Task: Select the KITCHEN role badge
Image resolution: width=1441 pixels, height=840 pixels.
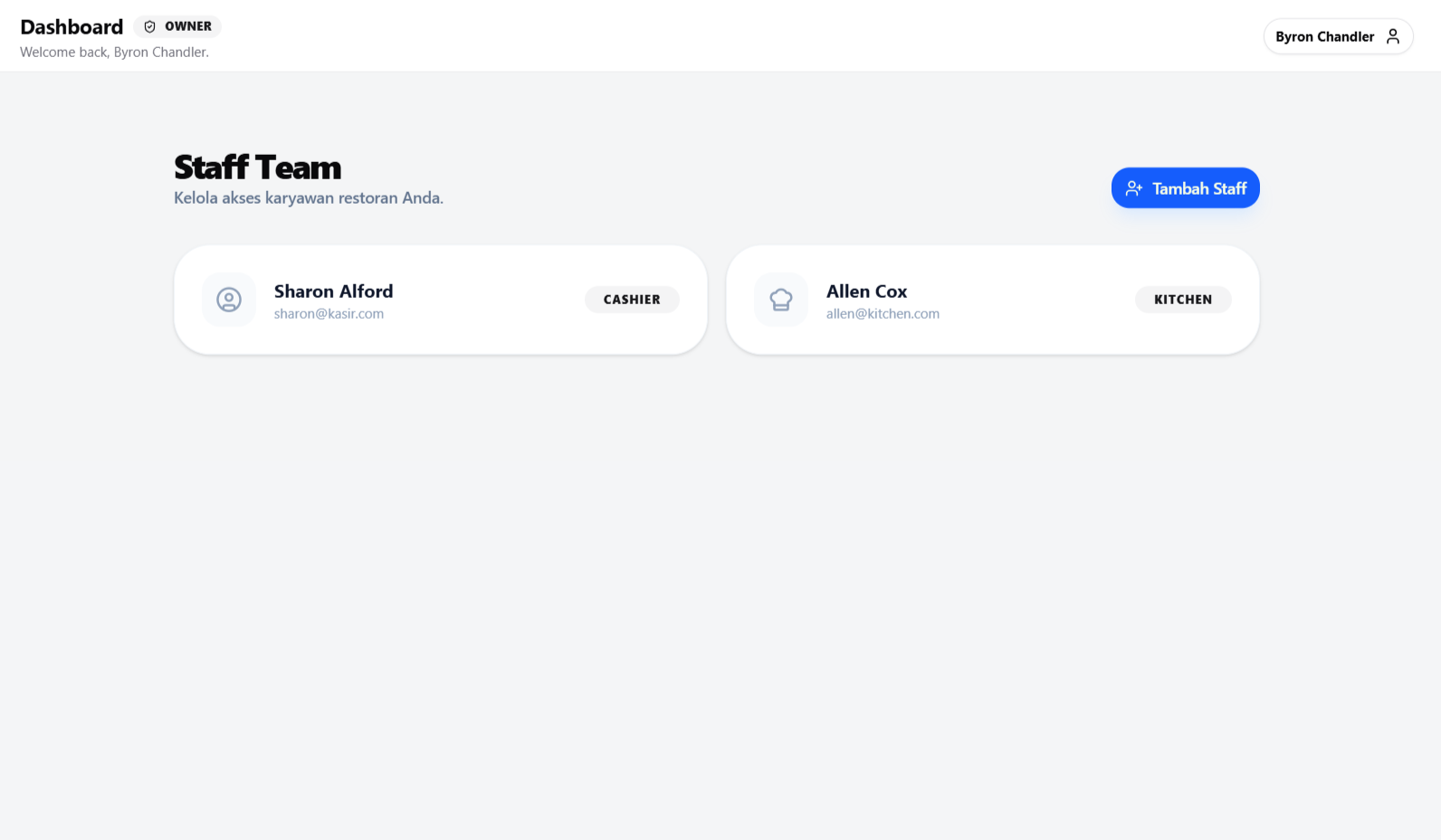Action: [1182, 300]
